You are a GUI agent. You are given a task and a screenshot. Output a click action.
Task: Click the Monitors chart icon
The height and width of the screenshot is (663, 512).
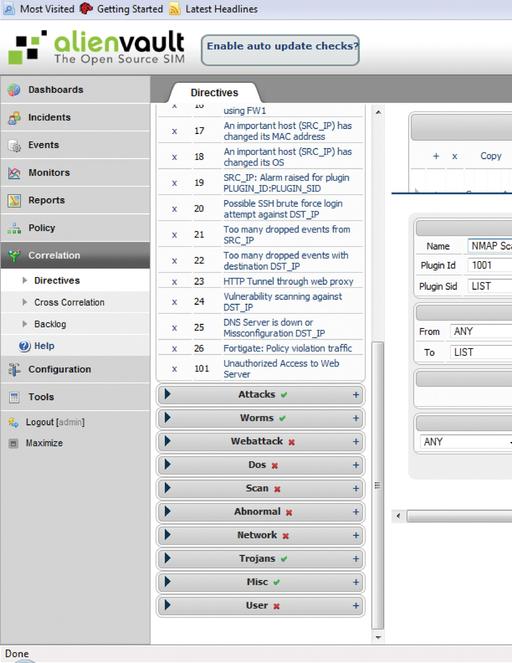click(14, 173)
